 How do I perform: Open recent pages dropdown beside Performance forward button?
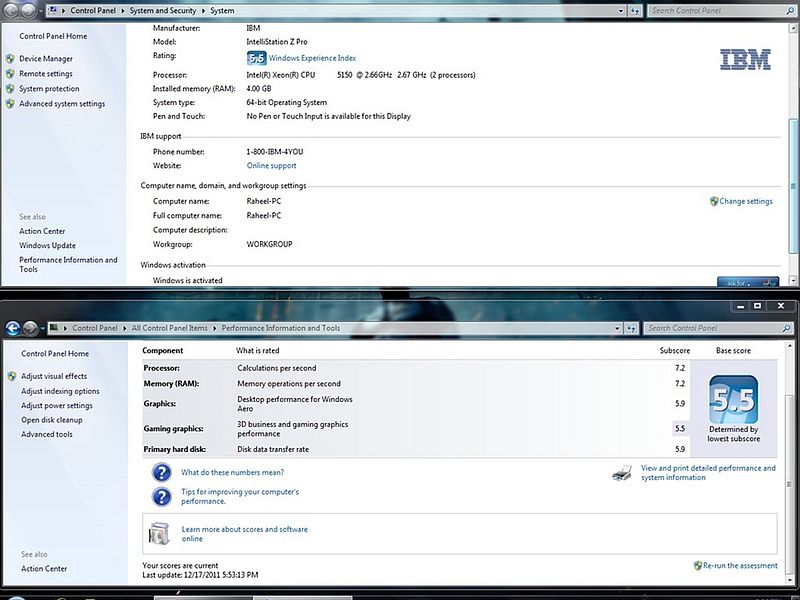(42, 328)
